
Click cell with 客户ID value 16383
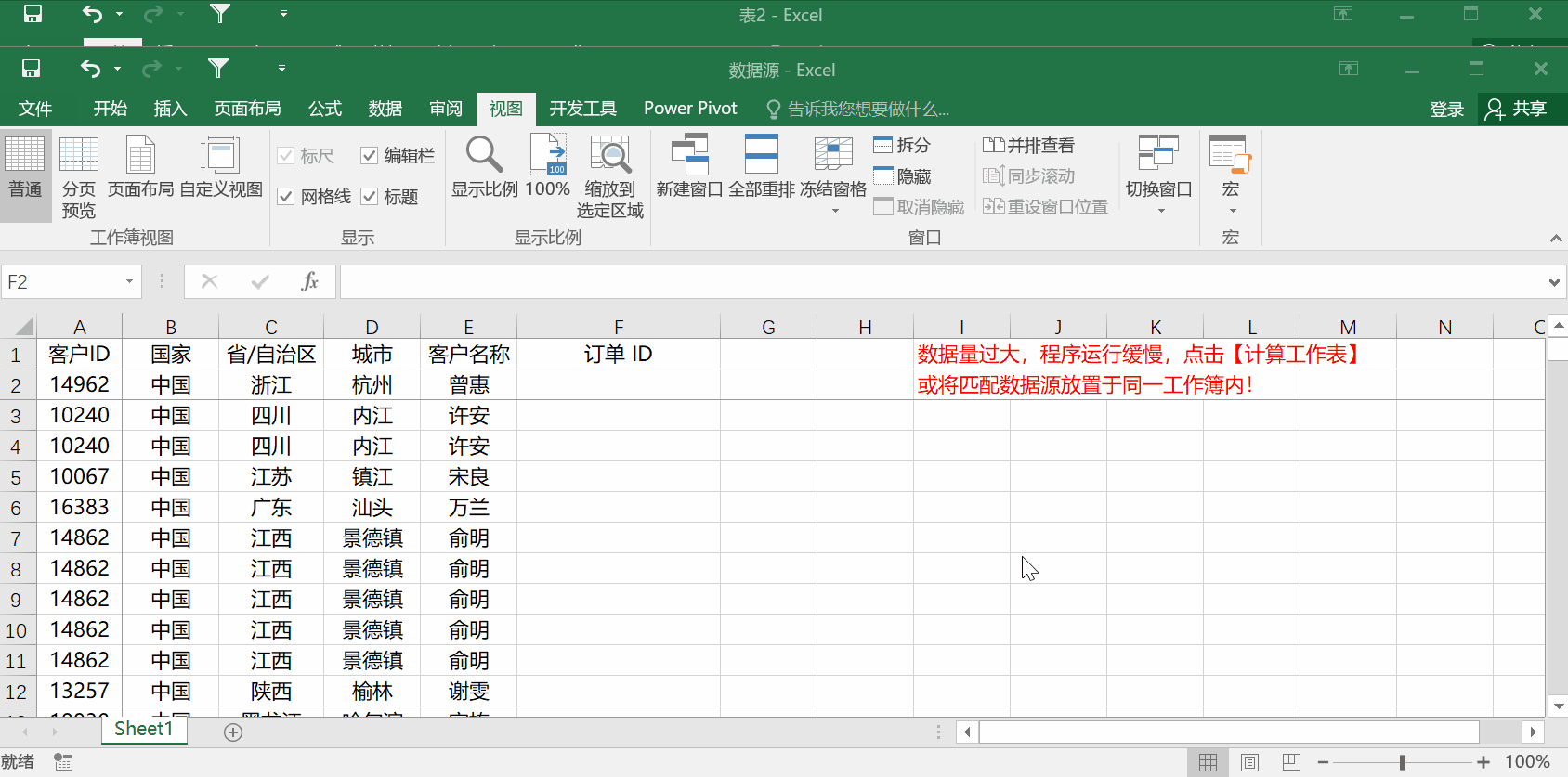coord(80,508)
